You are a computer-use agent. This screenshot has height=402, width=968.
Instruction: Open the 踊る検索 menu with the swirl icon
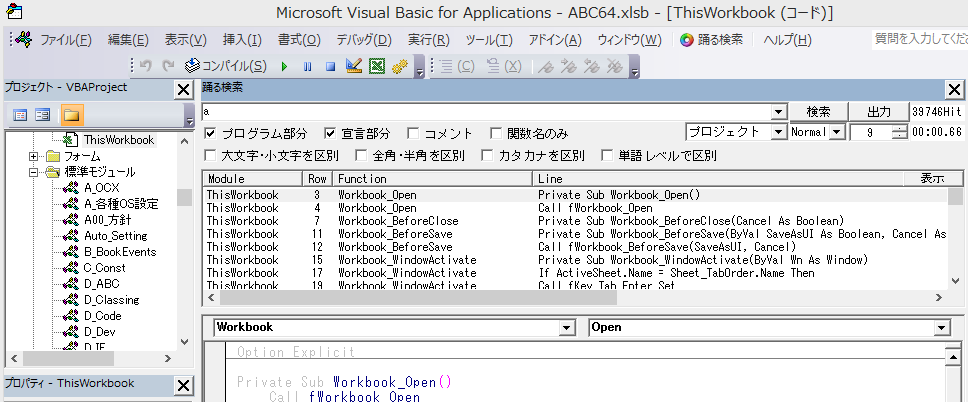click(712, 40)
